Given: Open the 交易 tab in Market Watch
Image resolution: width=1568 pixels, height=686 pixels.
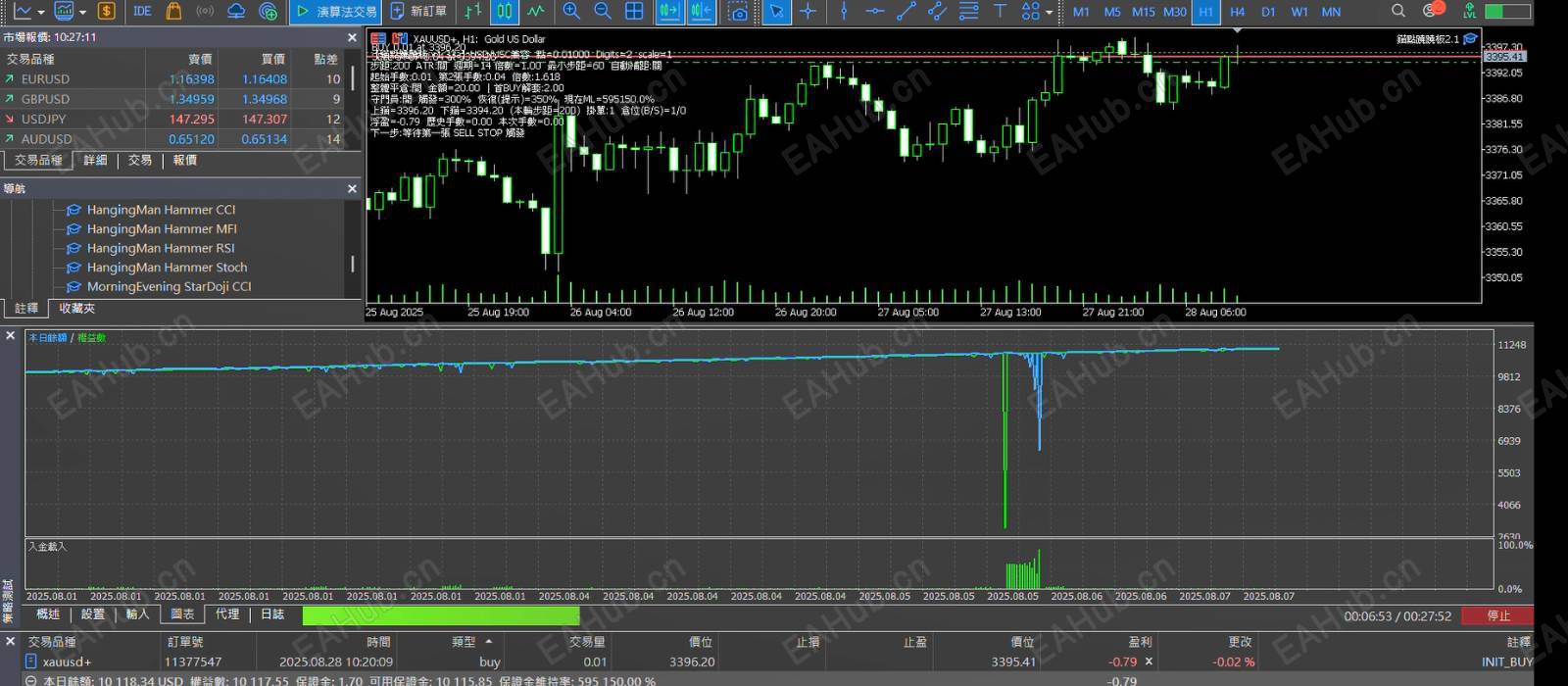Looking at the screenshot, I should (x=139, y=160).
